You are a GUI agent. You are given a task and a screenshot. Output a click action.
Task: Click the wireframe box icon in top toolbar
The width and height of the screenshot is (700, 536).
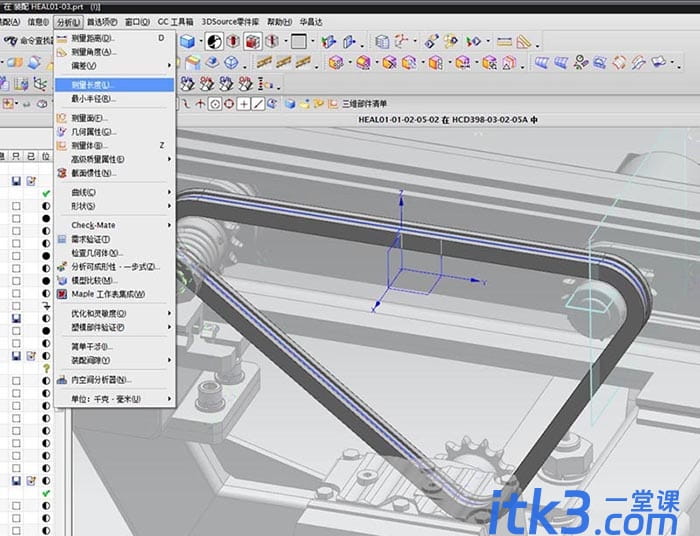(382, 42)
